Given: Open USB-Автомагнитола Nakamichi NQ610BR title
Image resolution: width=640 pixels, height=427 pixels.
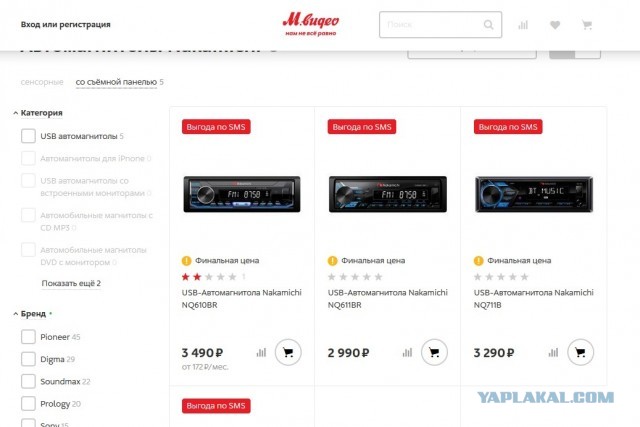Looking at the screenshot, I should (242, 299).
